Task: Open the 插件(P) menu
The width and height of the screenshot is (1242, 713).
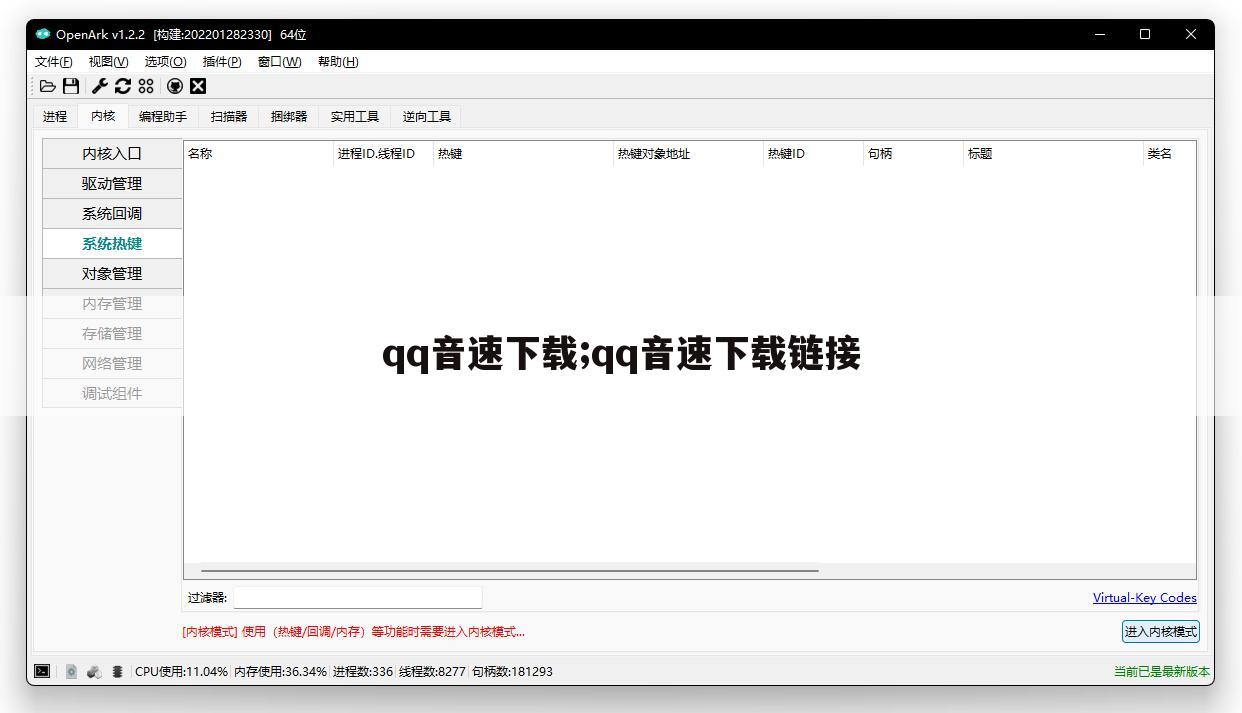Action: (x=222, y=61)
